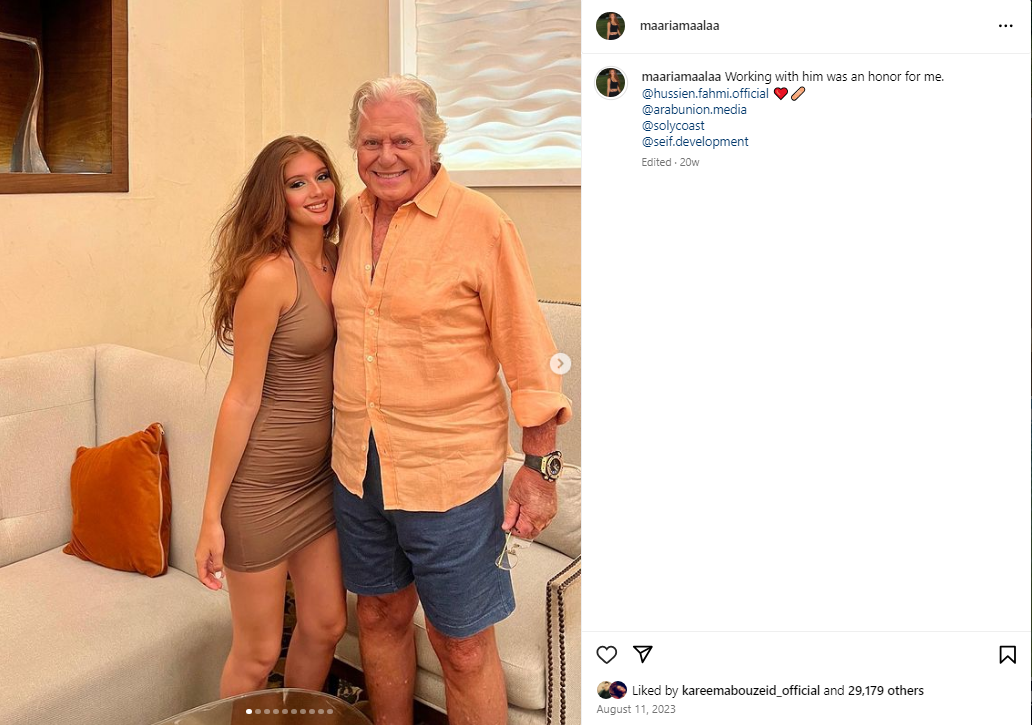The height and width of the screenshot is (725, 1032).
Task: Open the maariamaalaa avatar beside caption
Action: (x=610, y=83)
